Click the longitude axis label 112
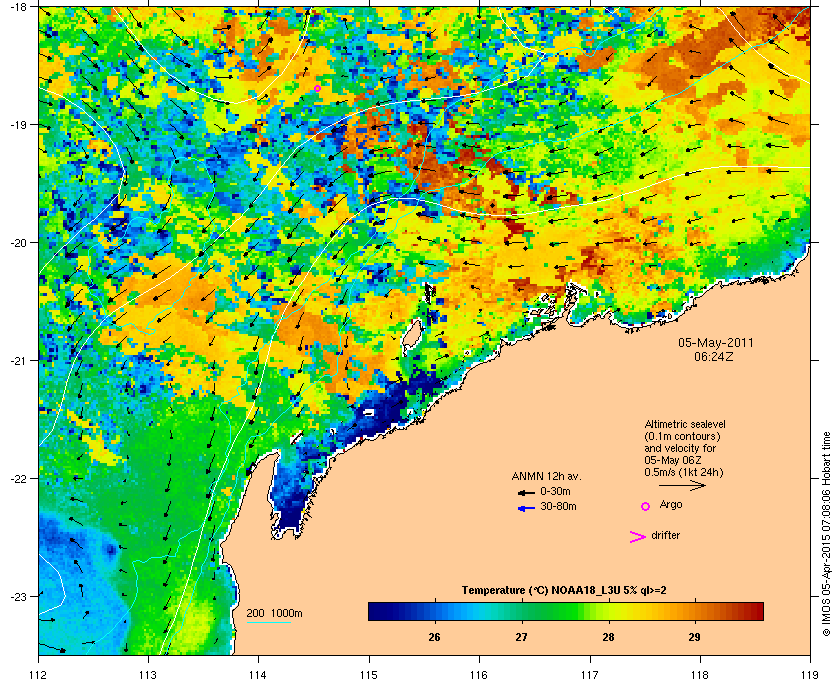This screenshot has width=840, height=680. 39,674
